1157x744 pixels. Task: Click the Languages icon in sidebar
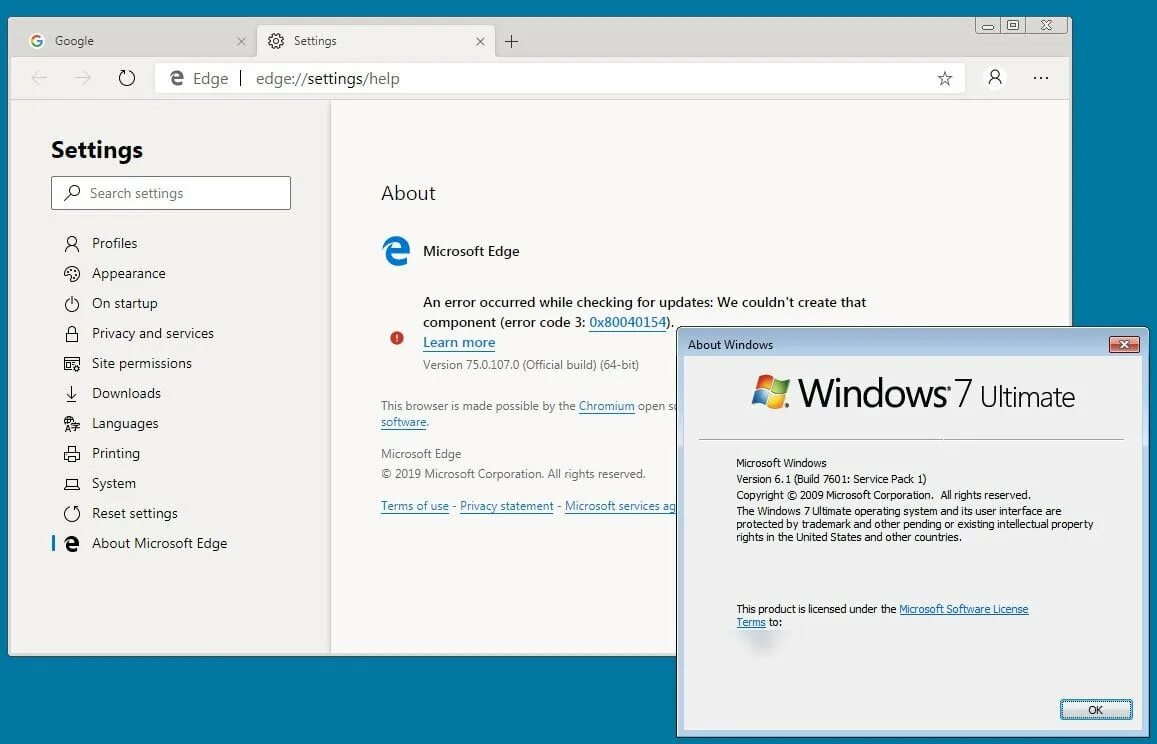click(72, 424)
